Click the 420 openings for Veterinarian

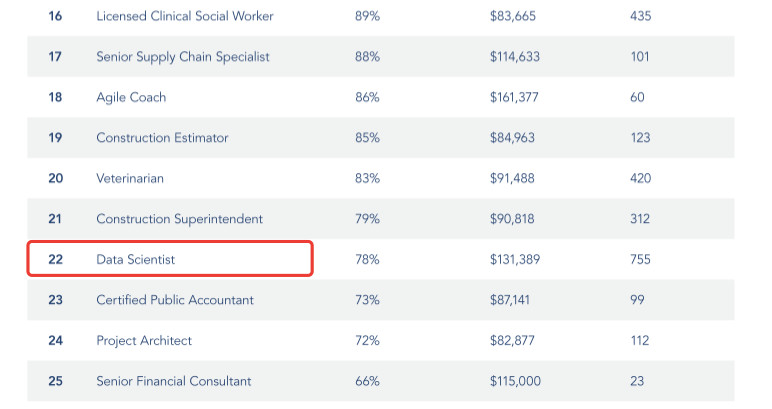coord(641,178)
